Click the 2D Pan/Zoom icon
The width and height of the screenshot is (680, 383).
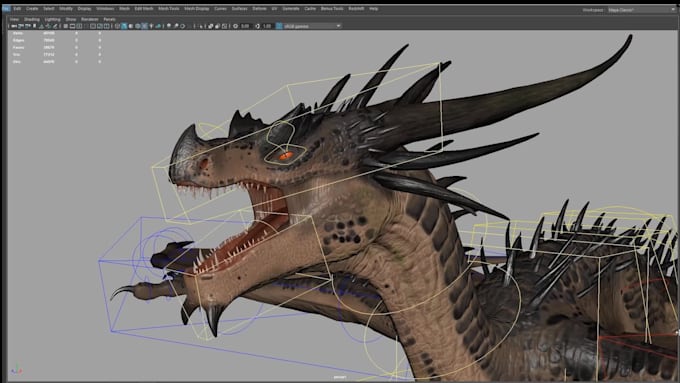49,26
